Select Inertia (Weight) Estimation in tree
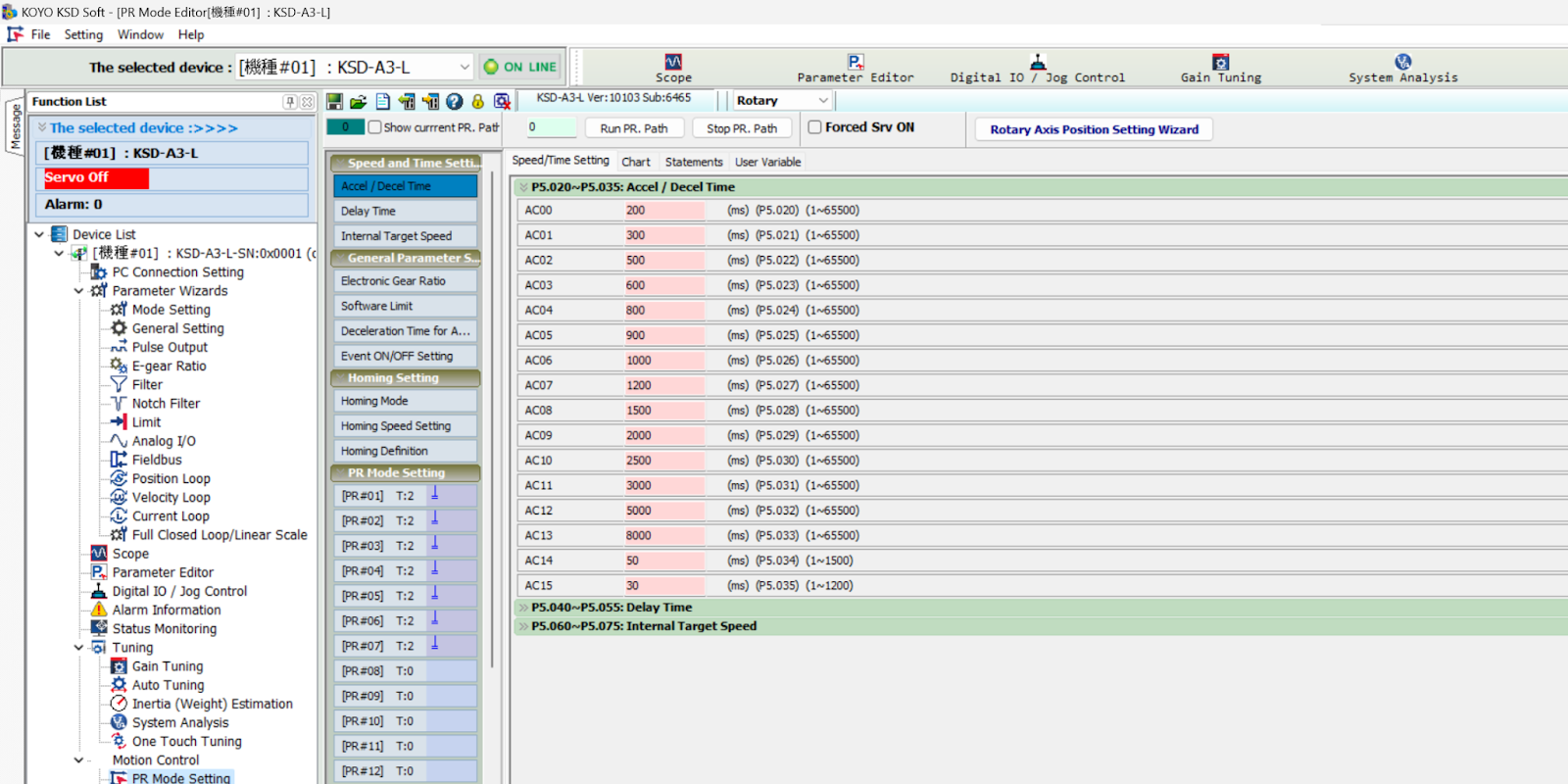 pyautogui.click(x=212, y=704)
